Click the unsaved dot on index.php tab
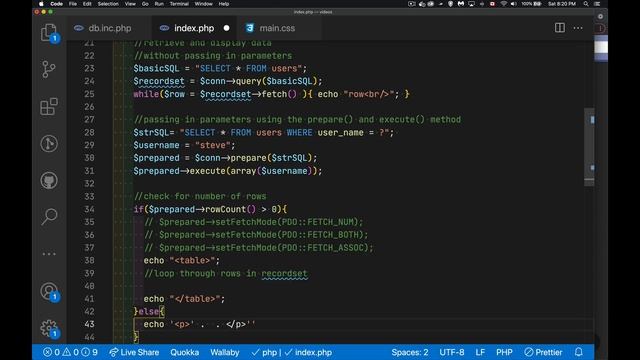Image resolution: width=640 pixels, height=360 pixels. coord(227,28)
